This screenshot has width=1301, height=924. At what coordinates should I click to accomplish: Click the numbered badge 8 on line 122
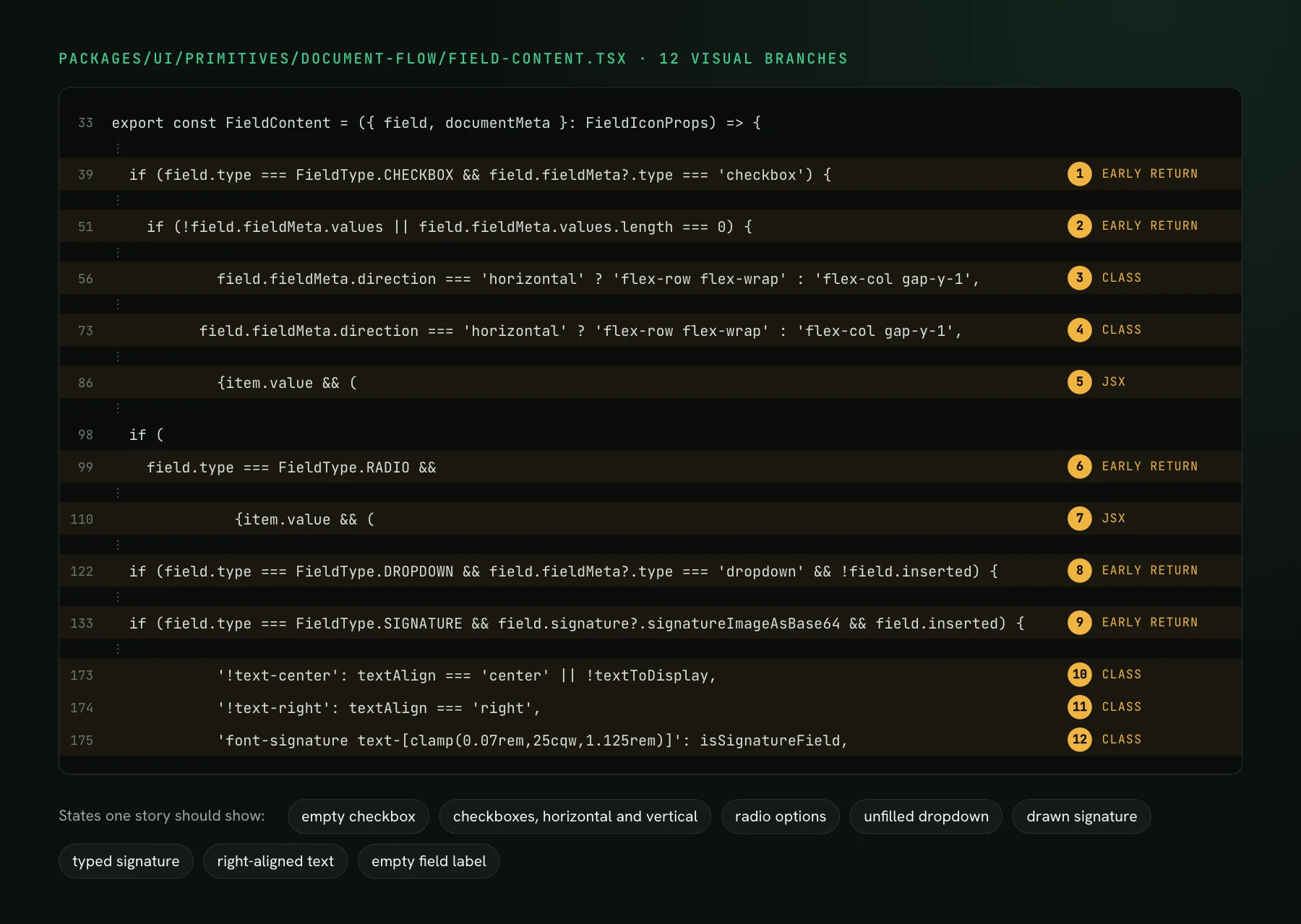pos(1079,570)
